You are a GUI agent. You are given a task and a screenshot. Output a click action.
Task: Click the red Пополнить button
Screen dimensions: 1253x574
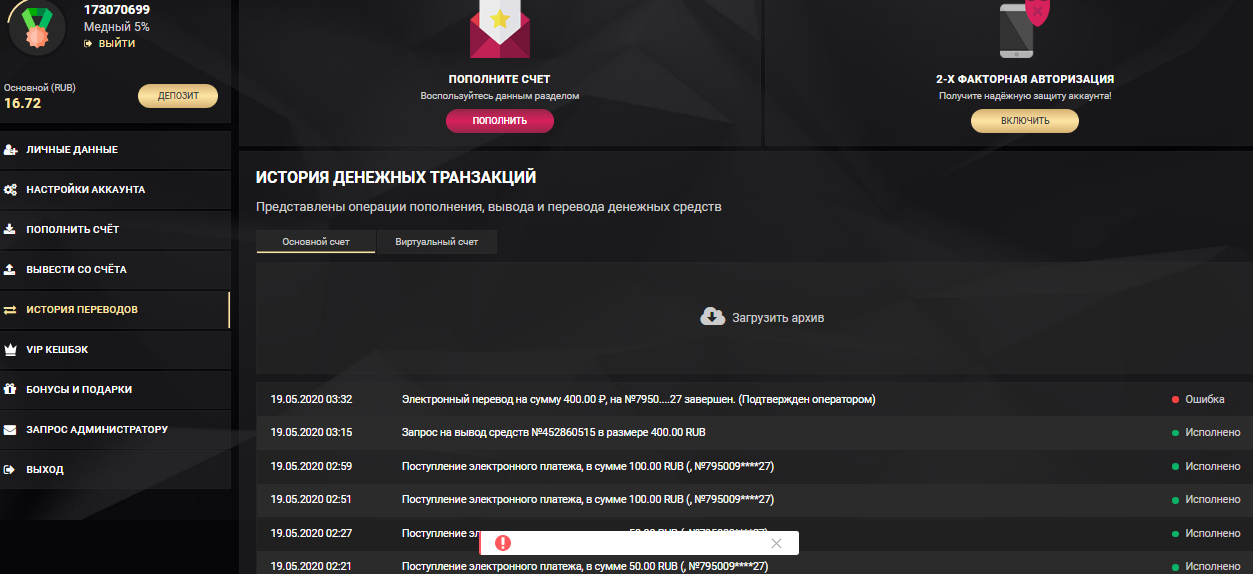coord(500,121)
